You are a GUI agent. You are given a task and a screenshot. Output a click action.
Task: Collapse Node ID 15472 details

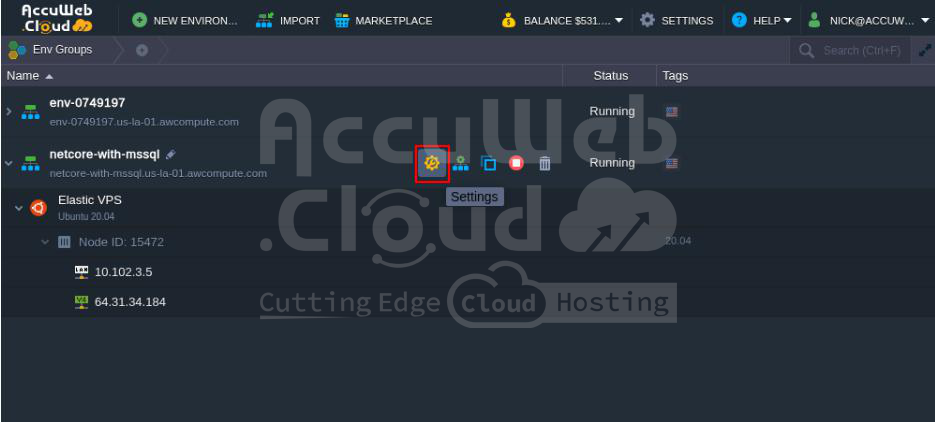(45, 242)
